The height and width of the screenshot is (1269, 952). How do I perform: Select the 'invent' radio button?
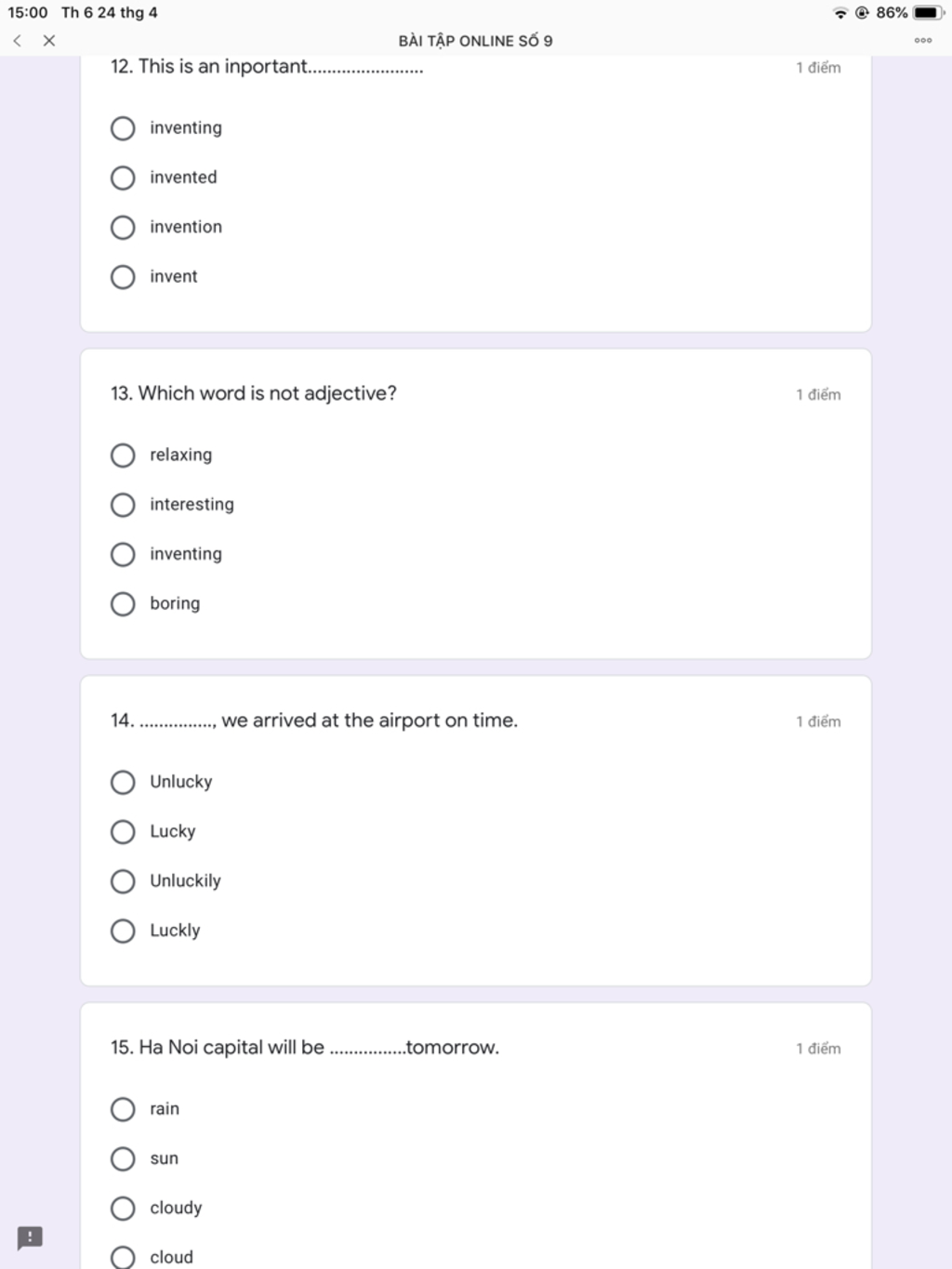[123, 277]
